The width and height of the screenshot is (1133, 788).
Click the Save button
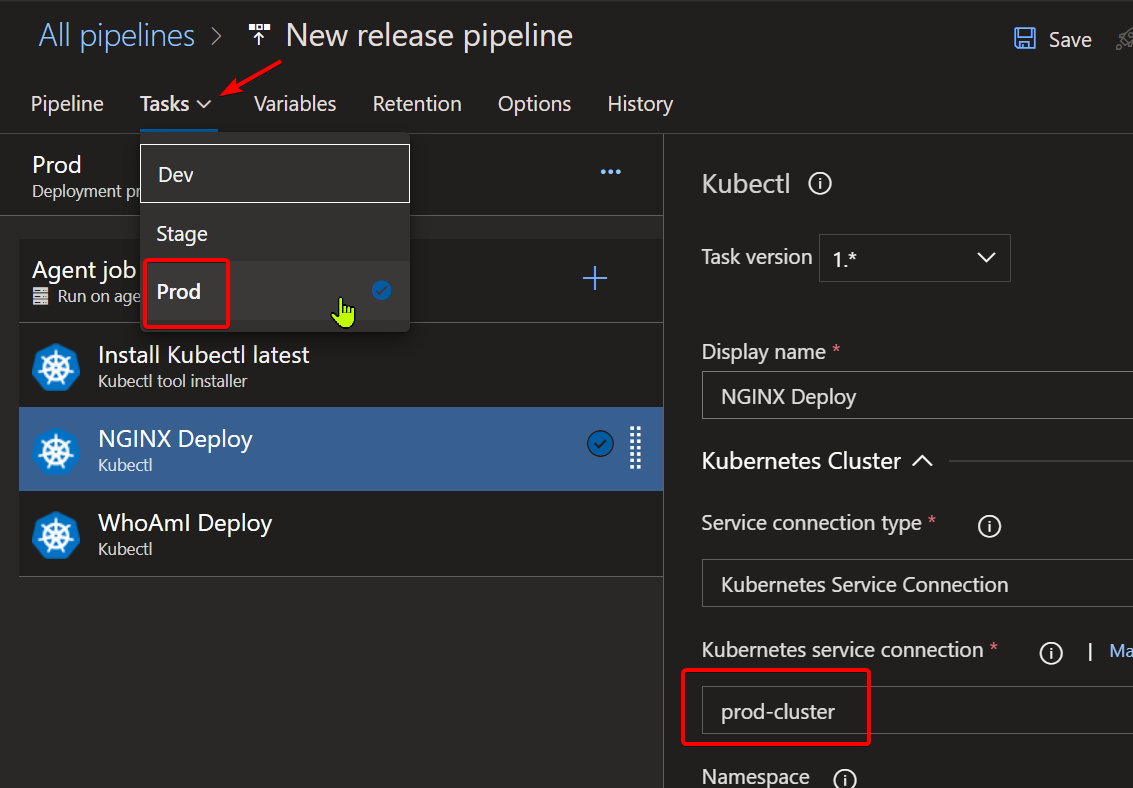tap(1053, 39)
